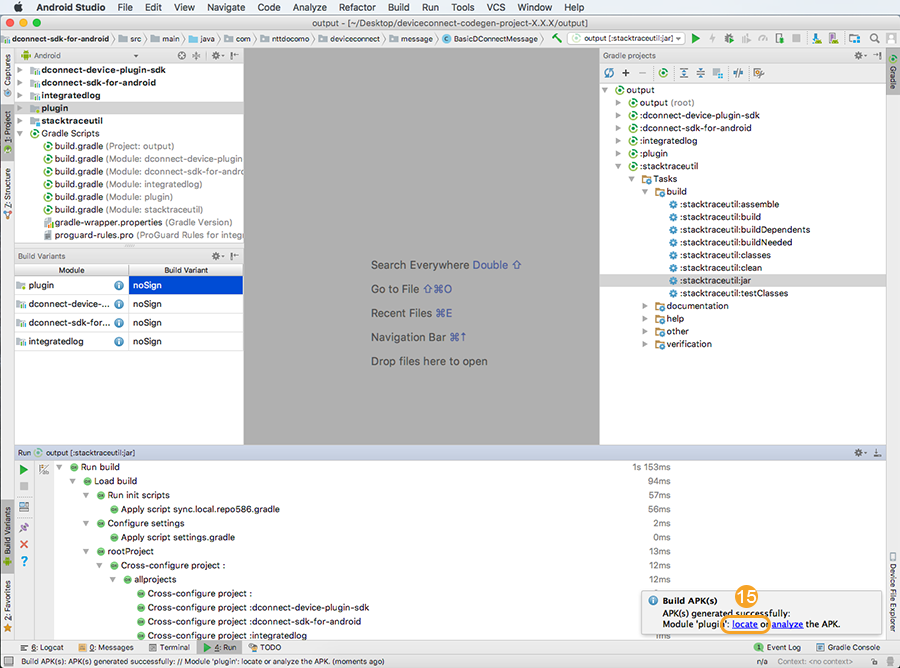Open the Gradle Console
The height and width of the screenshot is (668, 900).
[848, 647]
